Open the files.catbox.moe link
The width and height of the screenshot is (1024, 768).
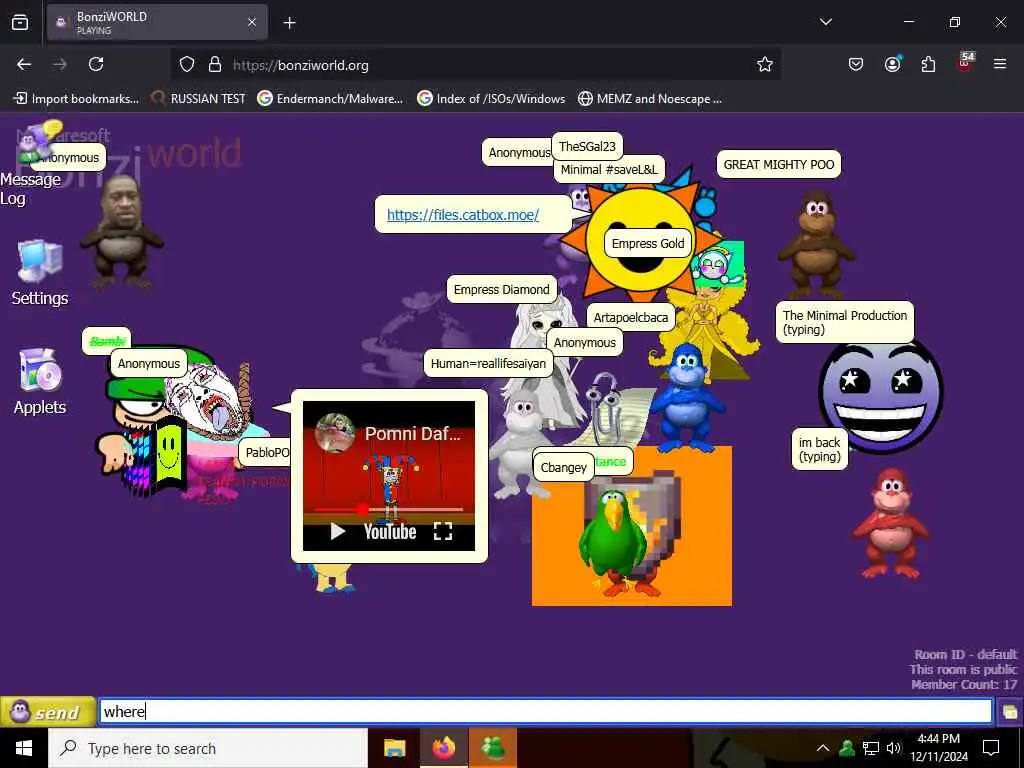pyautogui.click(x=463, y=215)
